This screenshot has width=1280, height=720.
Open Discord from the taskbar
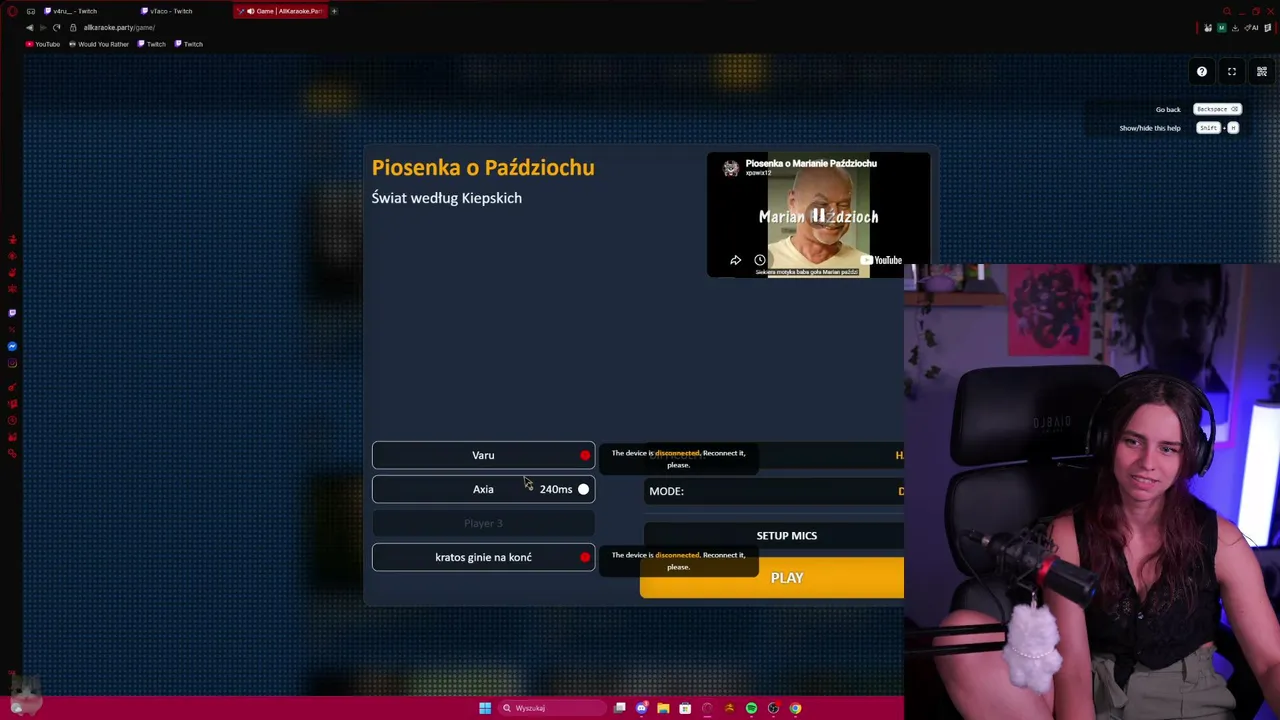coord(642,708)
